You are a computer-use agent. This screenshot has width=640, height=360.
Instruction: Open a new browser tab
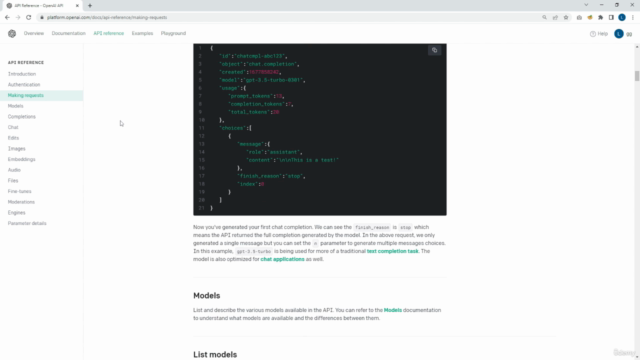tap(90, 6)
